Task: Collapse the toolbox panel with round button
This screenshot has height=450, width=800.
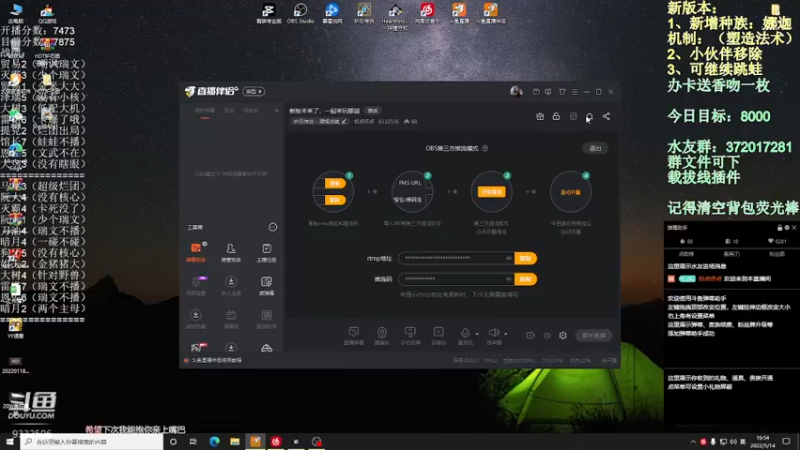Action: pos(273,227)
